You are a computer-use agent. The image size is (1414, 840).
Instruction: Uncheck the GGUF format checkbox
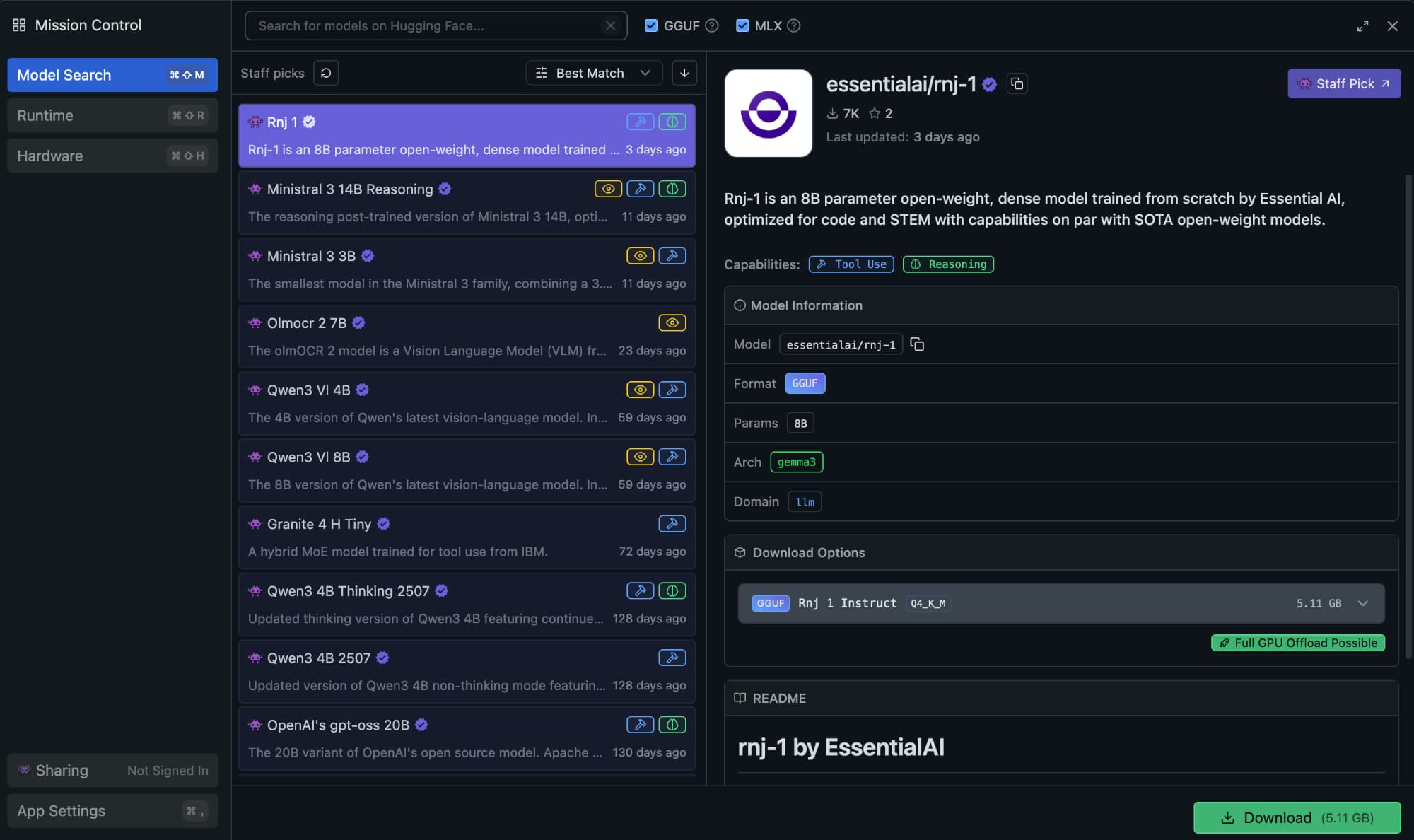pyautogui.click(x=651, y=25)
